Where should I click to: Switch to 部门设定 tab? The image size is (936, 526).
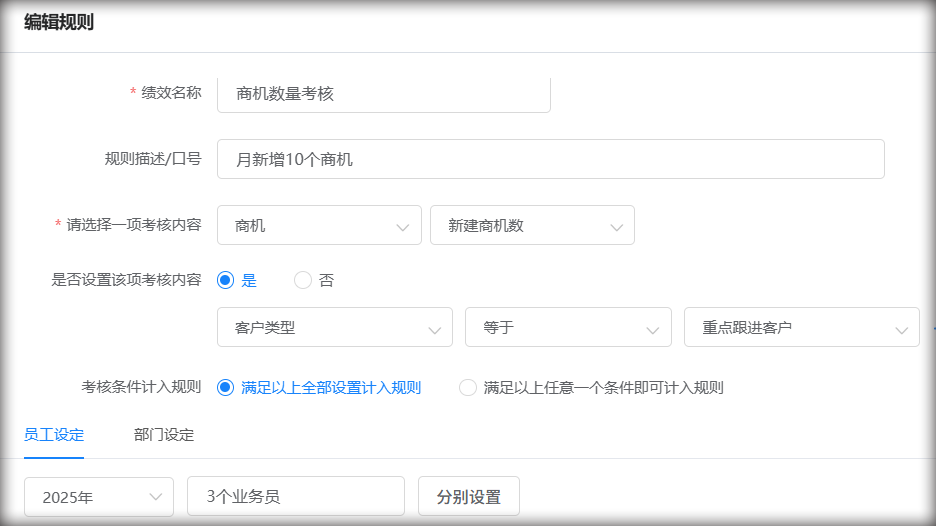click(164, 435)
